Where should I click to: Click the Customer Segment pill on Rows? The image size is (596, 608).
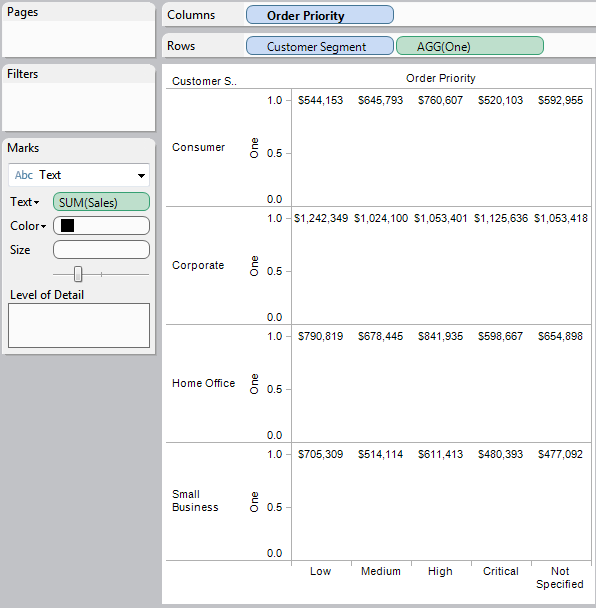tap(320, 46)
